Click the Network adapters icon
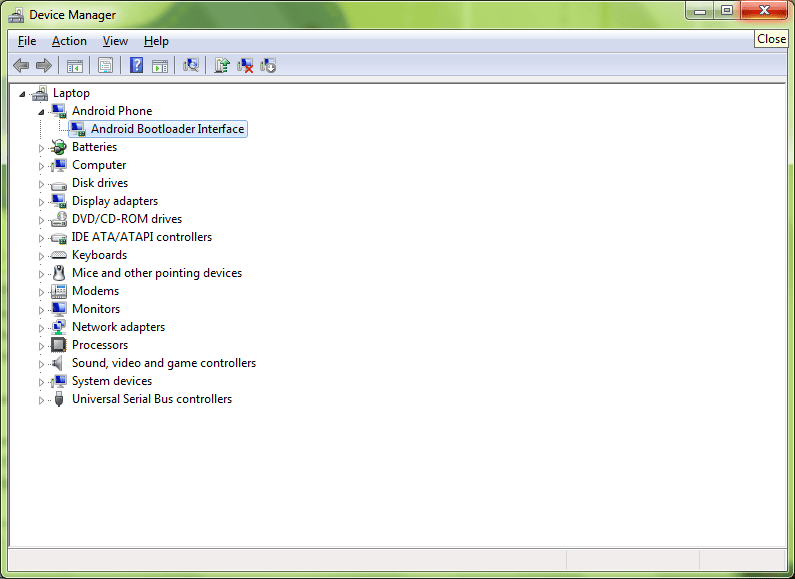The width and height of the screenshot is (795, 579). pos(59,327)
